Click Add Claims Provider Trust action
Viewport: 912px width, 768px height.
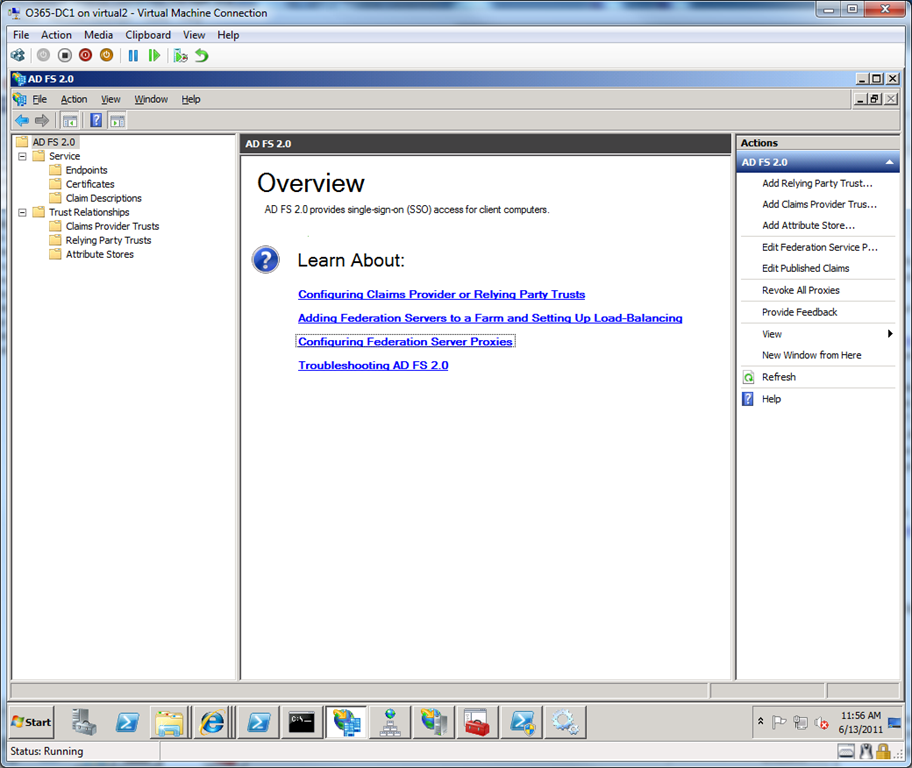pos(819,204)
